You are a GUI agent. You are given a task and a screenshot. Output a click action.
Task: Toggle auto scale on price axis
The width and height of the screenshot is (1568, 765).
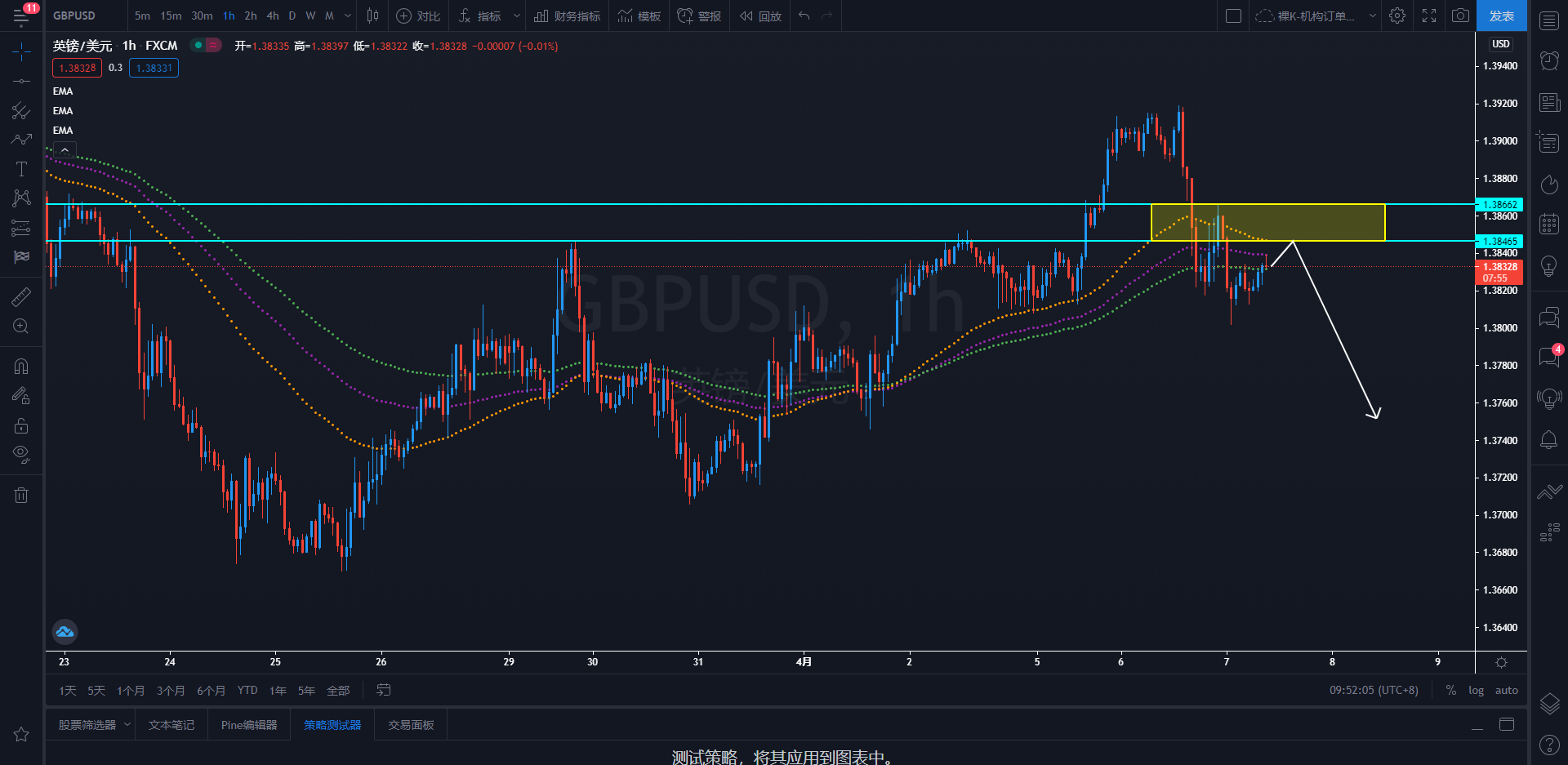pyautogui.click(x=1506, y=691)
